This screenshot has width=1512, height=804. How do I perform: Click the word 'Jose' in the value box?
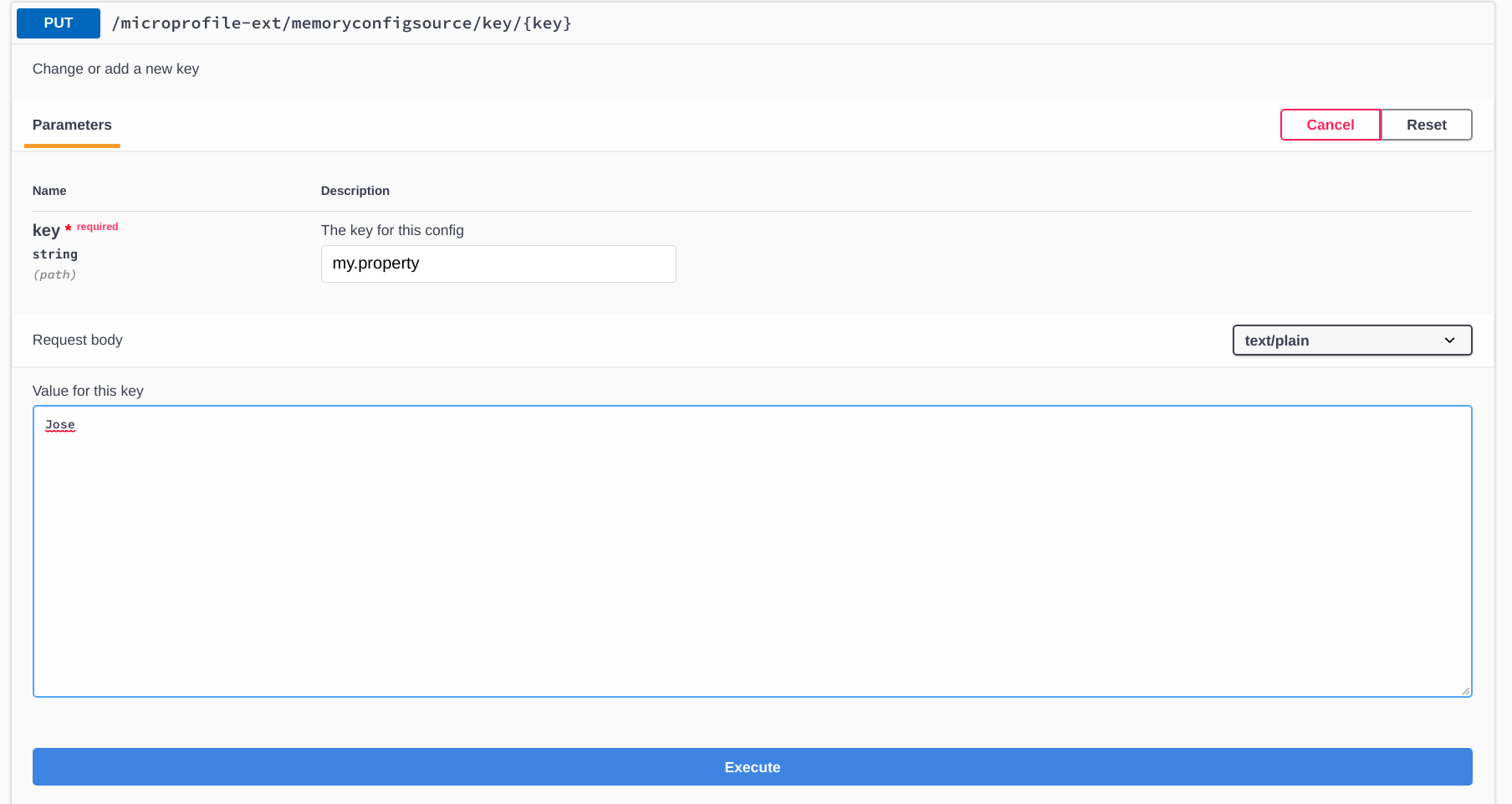tap(59, 424)
